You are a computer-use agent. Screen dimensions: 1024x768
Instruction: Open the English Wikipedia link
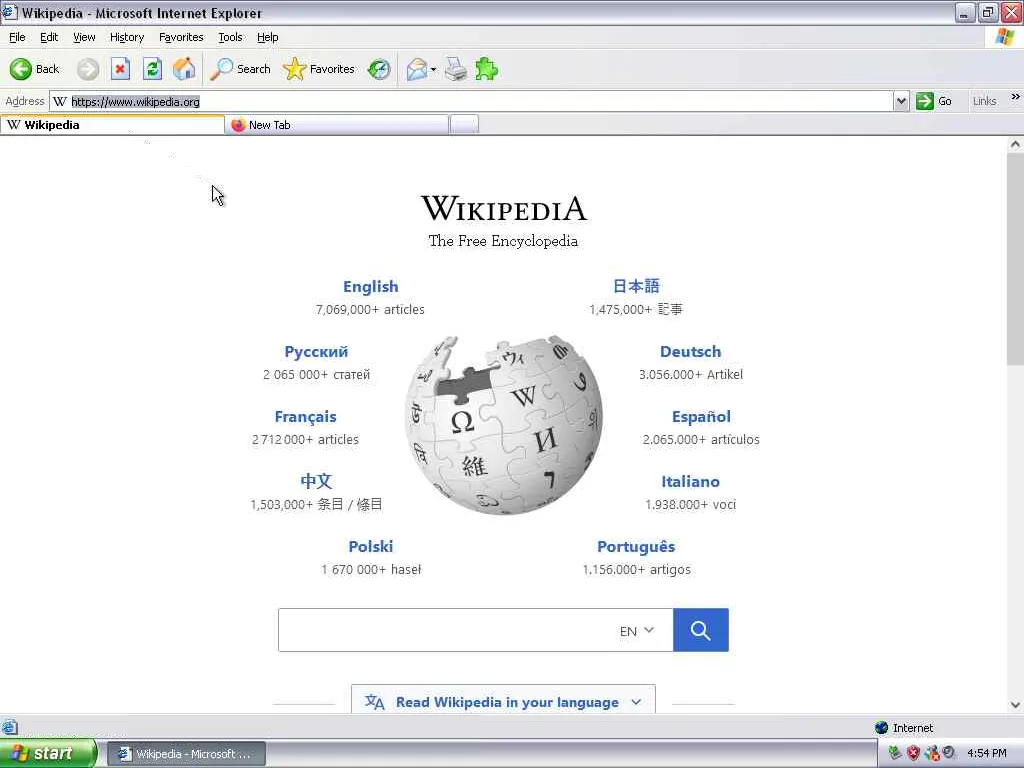(x=370, y=286)
